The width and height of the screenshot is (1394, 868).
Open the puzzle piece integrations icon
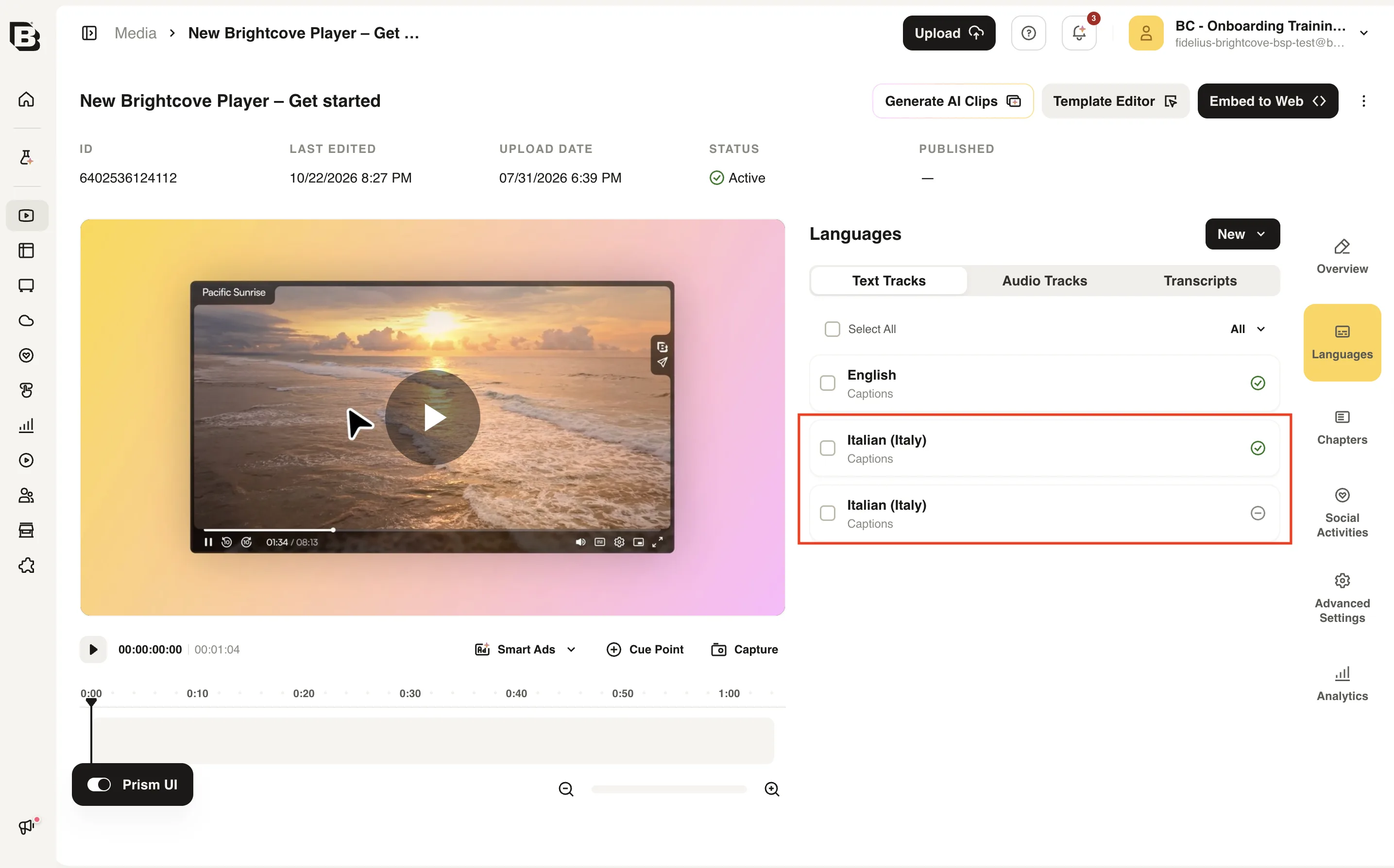[26, 566]
